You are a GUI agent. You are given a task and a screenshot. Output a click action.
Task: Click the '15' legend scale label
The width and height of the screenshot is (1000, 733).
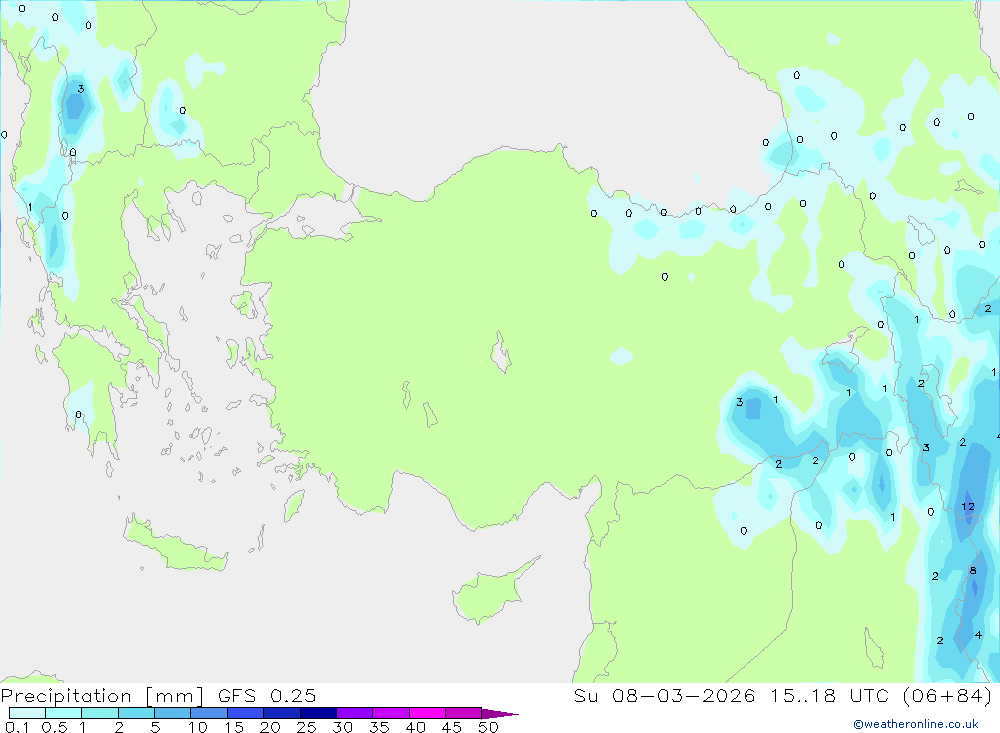click(234, 727)
